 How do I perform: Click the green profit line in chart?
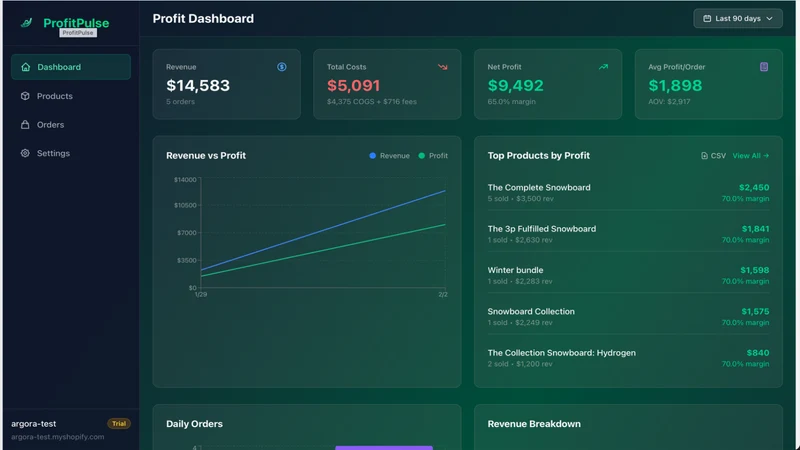pyautogui.click(x=323, y=250)
